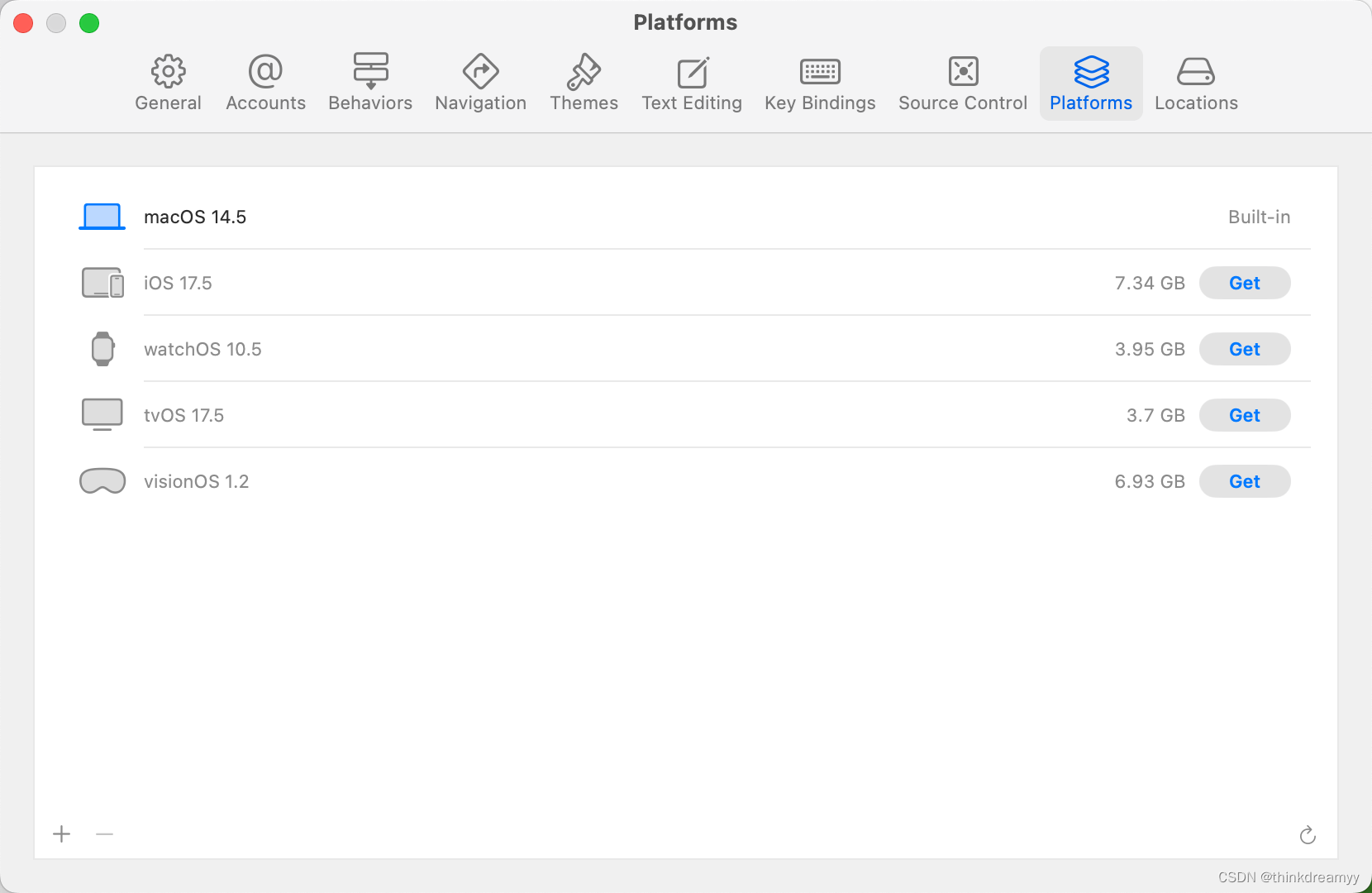The width and height of the screenshot is (1372, 893).
Task: Switch to Key Bindings tab label
Action: click(x=820, y=103)
